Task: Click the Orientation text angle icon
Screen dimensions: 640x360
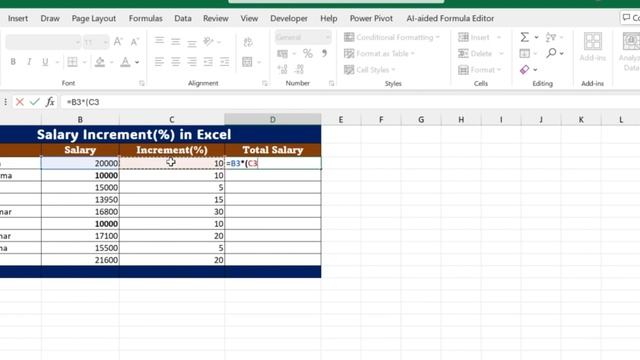Action: pyautogui.click(x=209, y=41)
